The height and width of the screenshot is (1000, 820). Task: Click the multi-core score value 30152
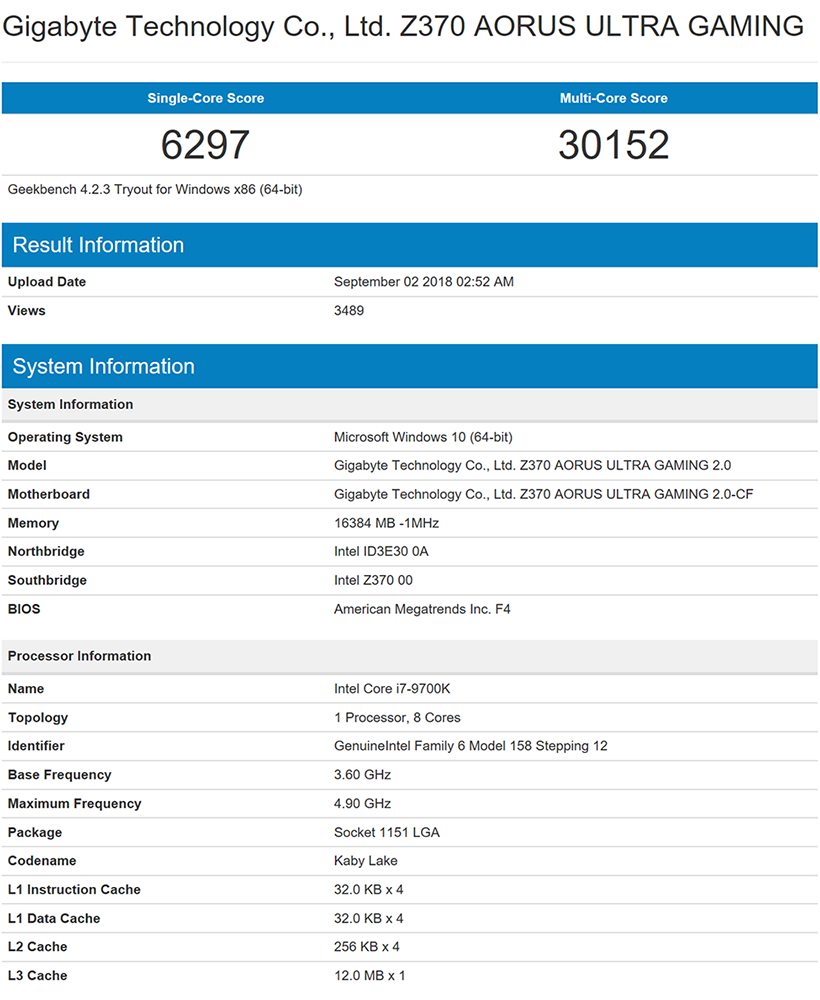(613, 145)
